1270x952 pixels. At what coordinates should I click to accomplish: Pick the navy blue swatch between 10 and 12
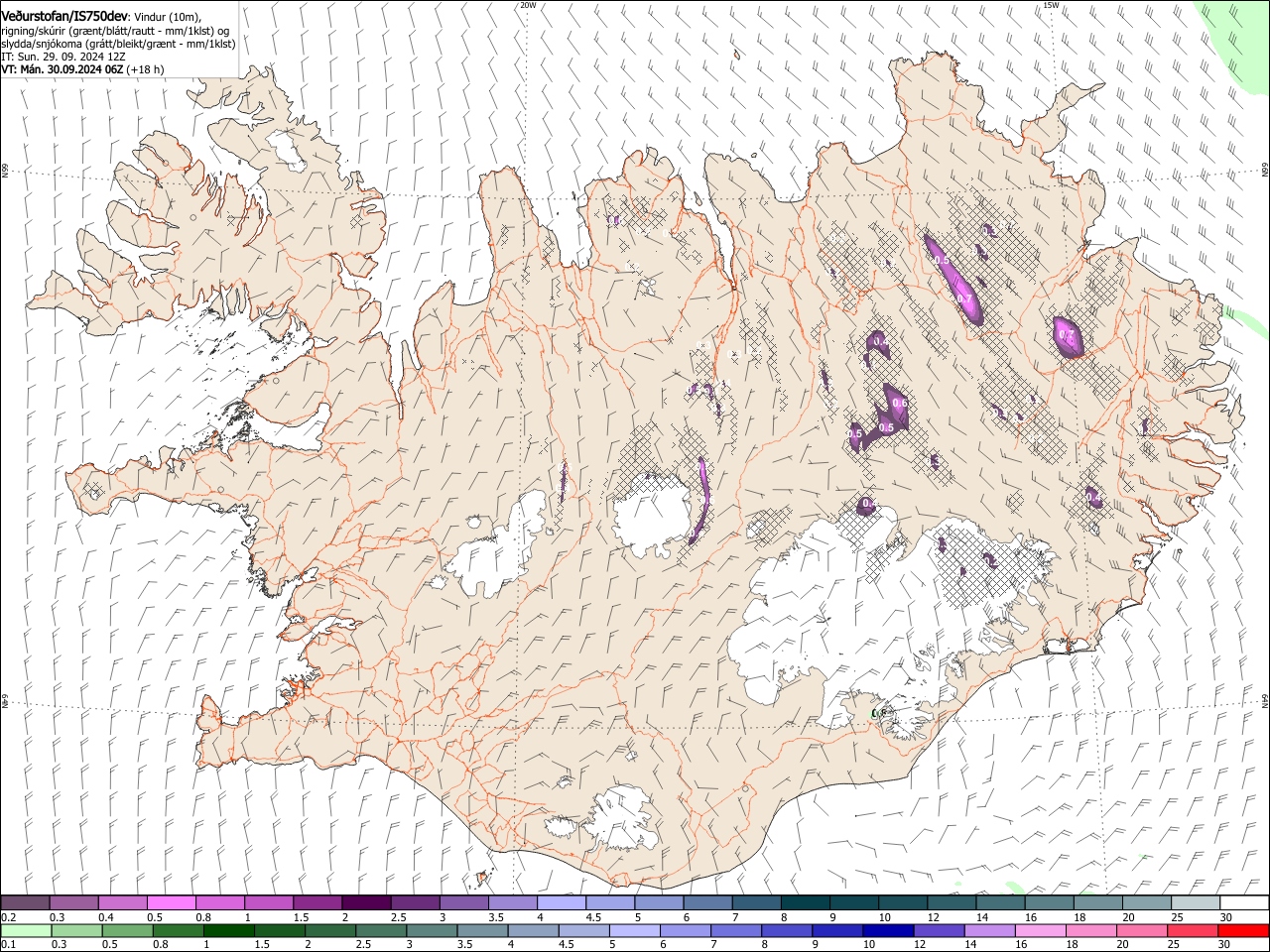[x=887, y=930]
